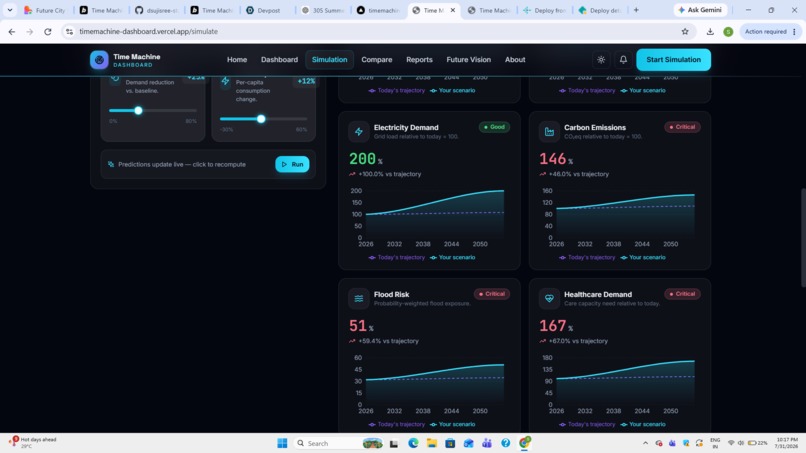Open the tab search dropdown arrow
Screen dimensions: 806x453
click(10, 10)
